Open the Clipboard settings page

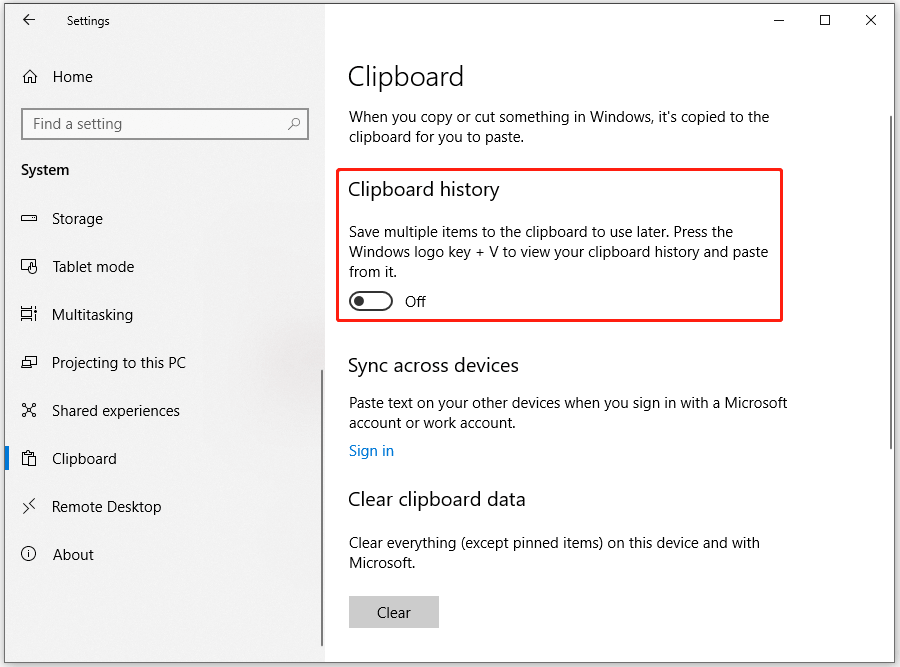tap(84, 459)
